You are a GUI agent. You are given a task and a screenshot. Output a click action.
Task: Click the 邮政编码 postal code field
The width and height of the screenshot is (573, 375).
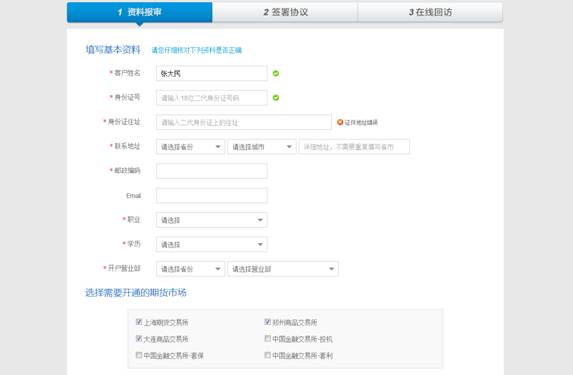(212, 171)
